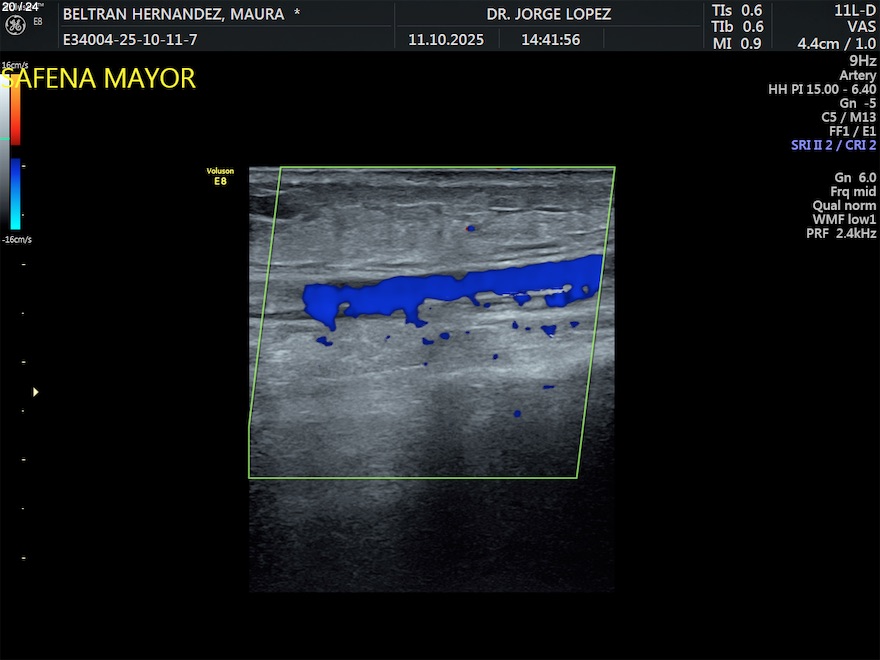
Task: Click the Frq mid parameter
Action: coord(853,191)
